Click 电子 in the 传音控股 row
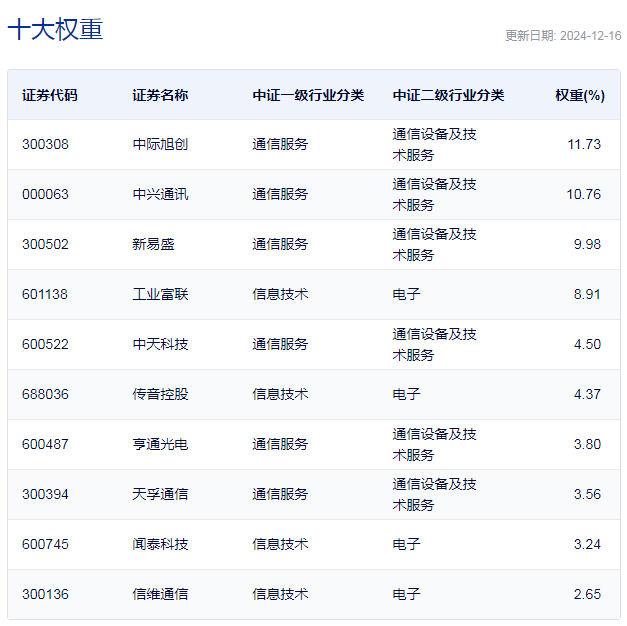 pyautogui.click(x=406, y=394)
